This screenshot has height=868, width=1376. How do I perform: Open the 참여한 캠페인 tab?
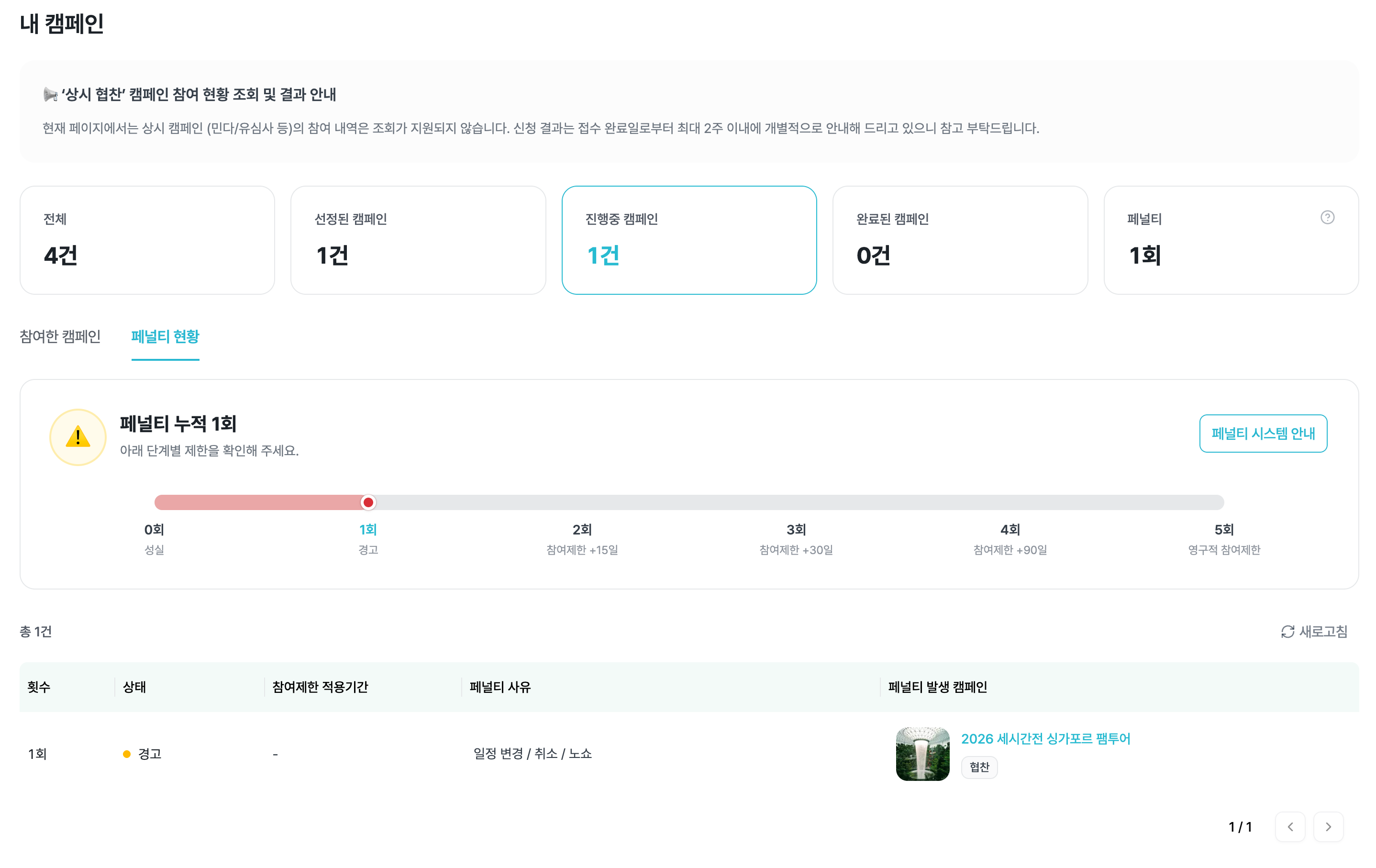[x=60, y=336]
